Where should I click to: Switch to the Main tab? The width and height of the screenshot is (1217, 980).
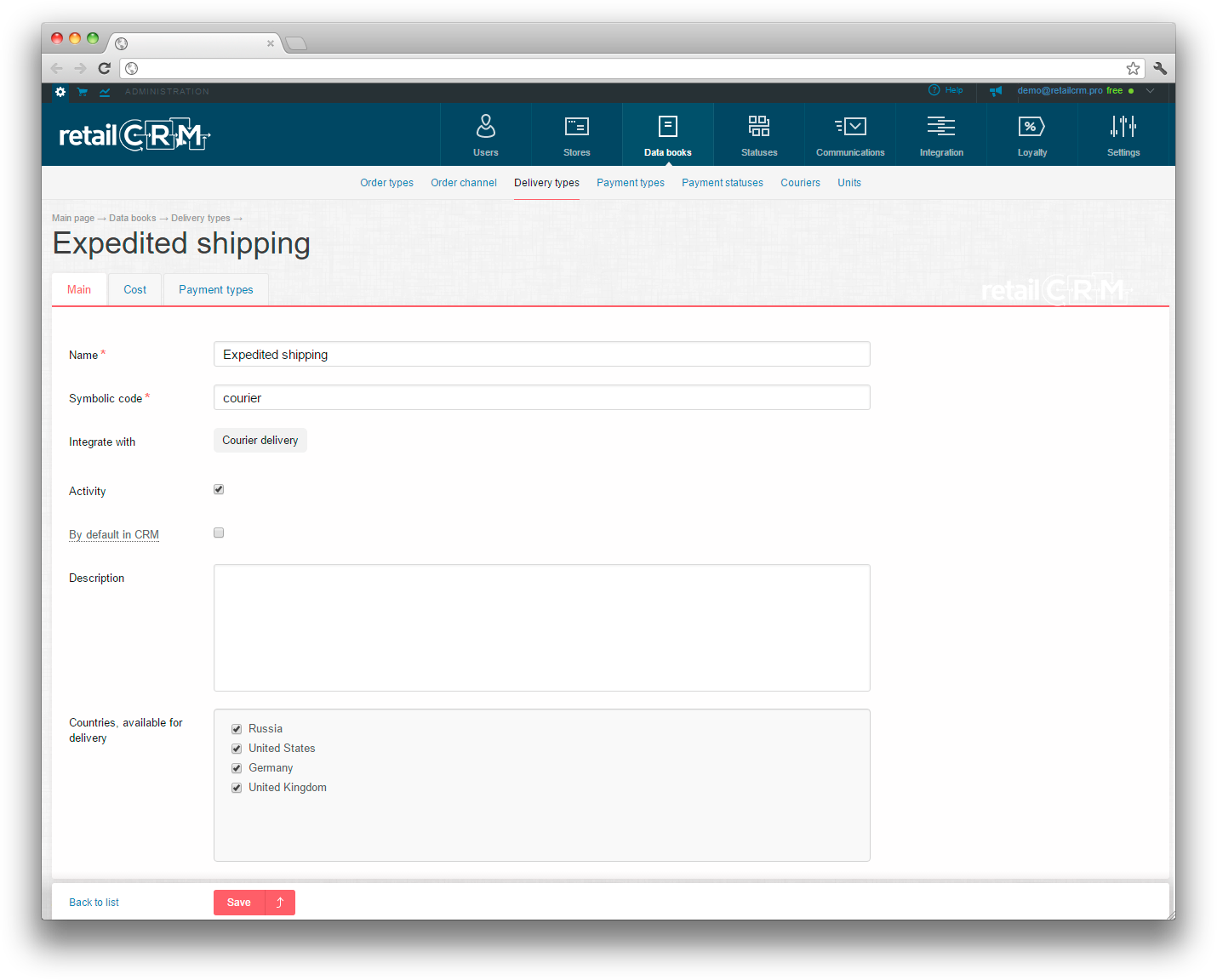79,290
